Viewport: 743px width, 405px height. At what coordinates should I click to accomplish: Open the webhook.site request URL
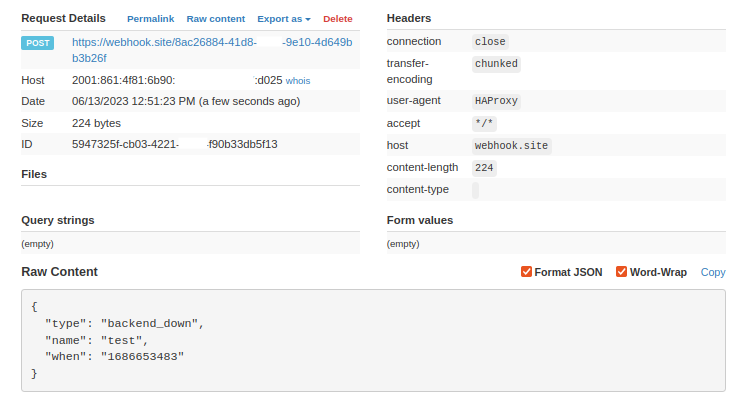pos(212,50)
